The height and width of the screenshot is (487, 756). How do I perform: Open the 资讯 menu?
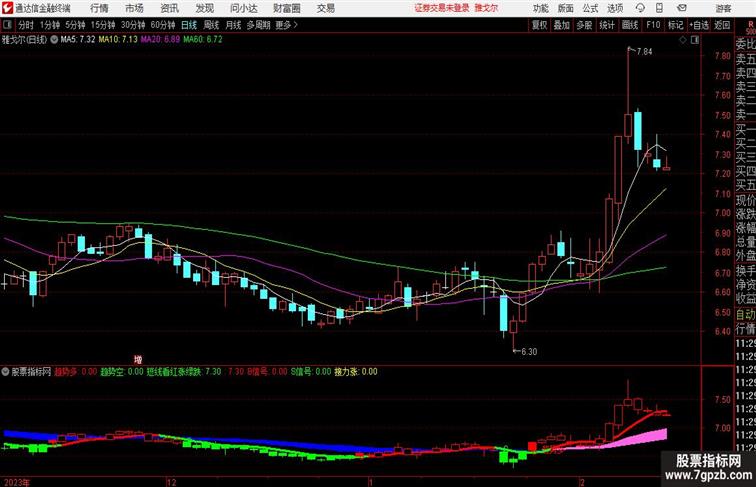[170, 8]
